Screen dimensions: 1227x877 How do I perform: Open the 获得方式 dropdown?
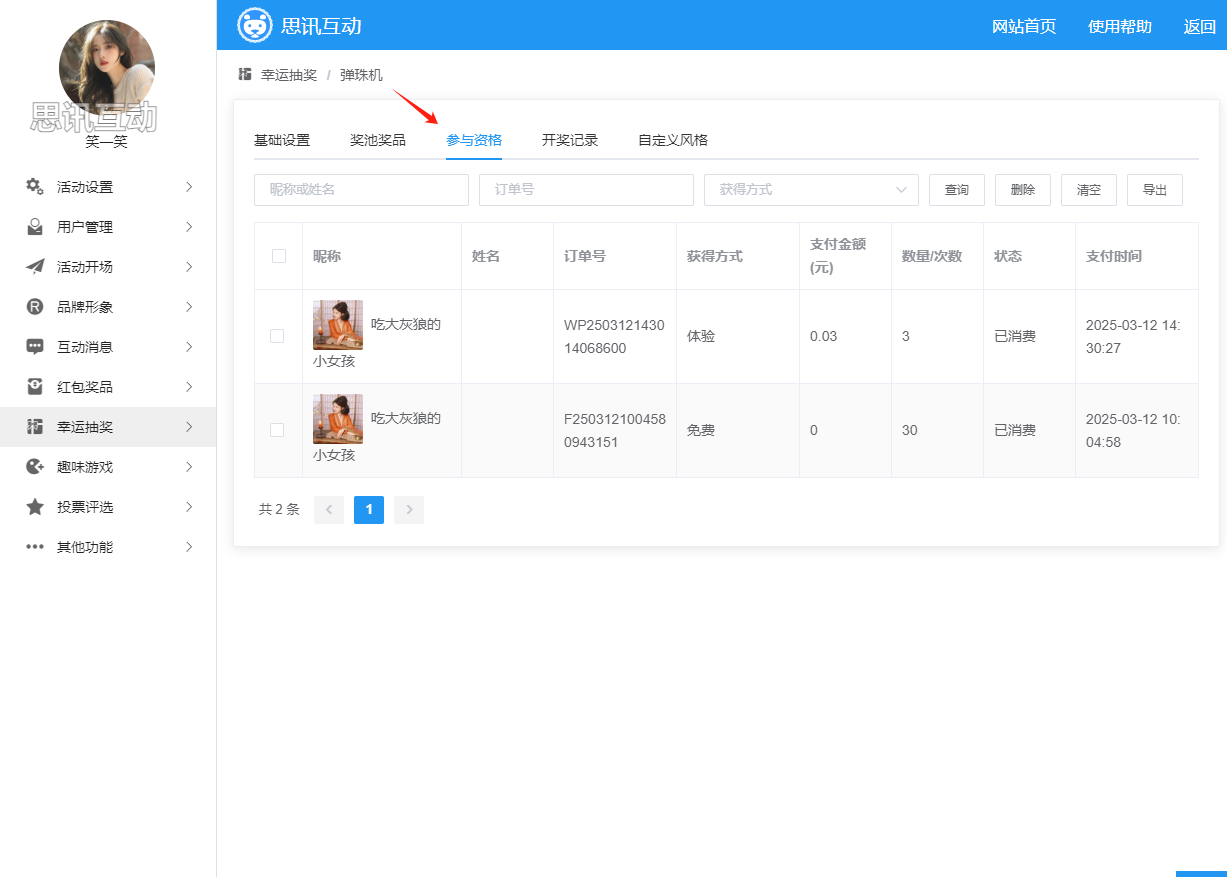click(811, 190)
